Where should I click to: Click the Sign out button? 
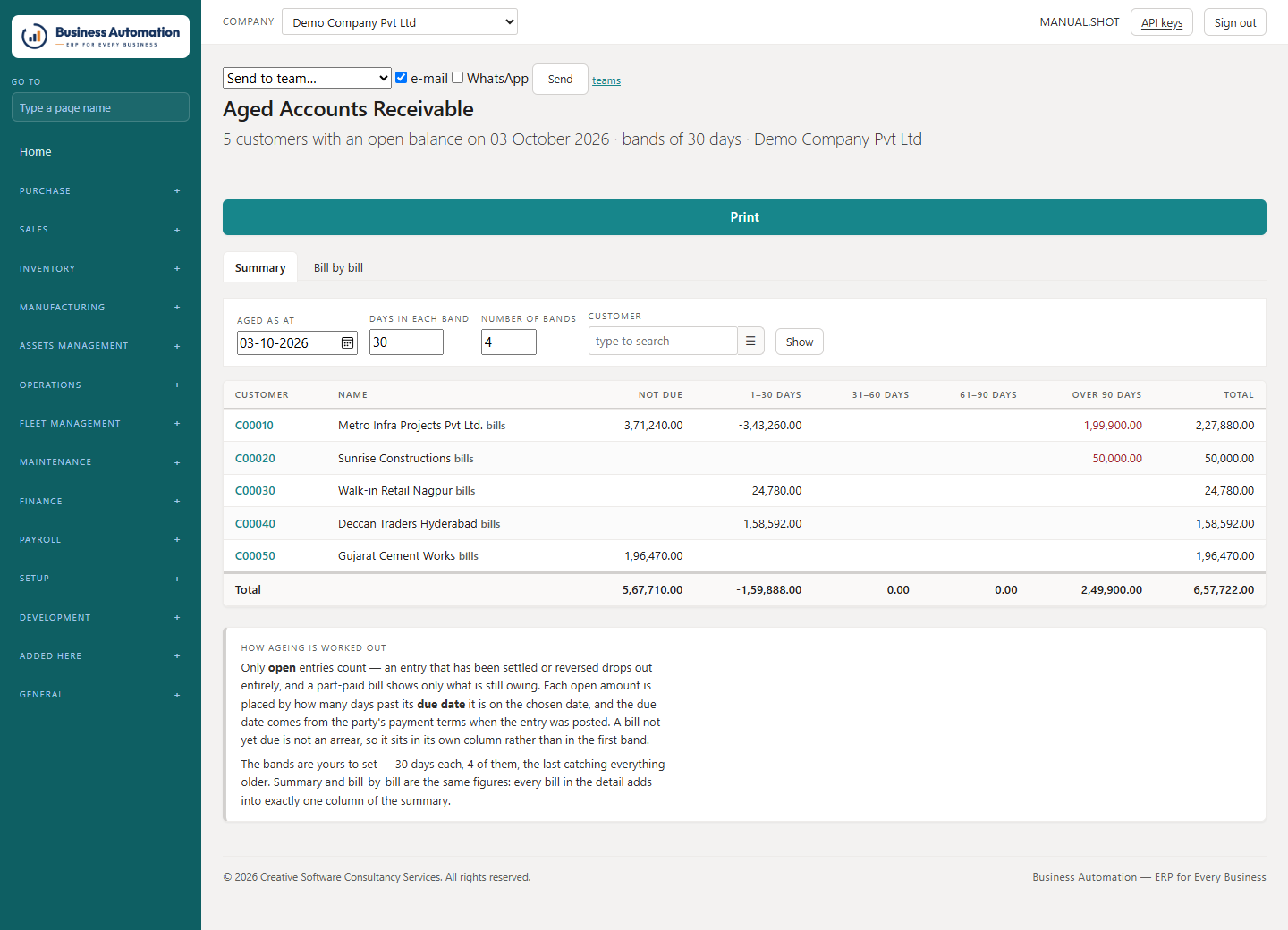click(x=1235, y=22)
